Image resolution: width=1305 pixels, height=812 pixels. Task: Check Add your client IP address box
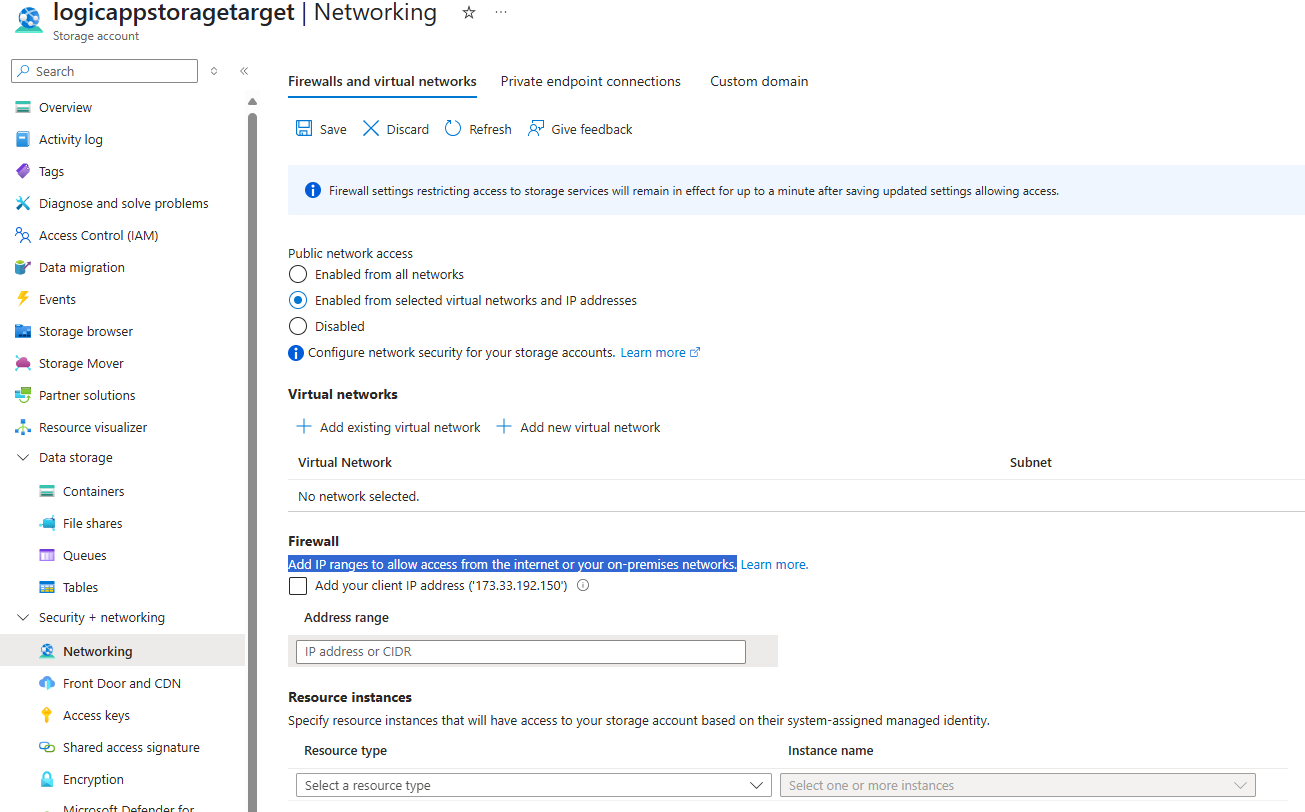tap(298, 586)
